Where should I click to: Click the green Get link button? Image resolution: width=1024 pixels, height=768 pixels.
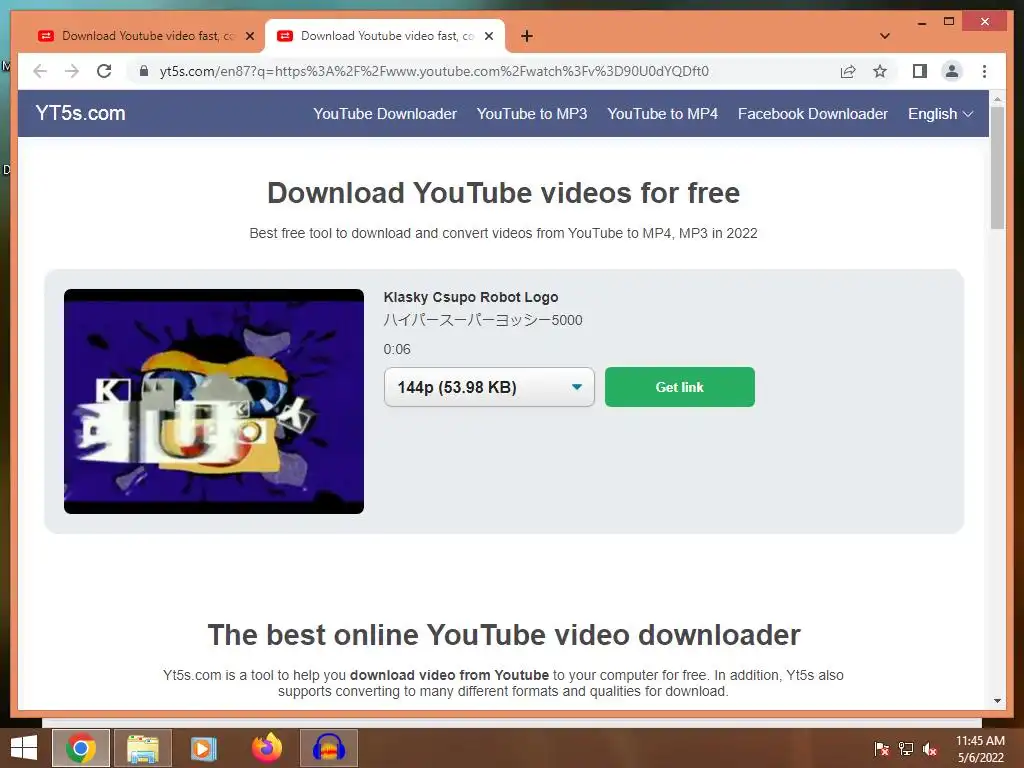tap(679, 387)
